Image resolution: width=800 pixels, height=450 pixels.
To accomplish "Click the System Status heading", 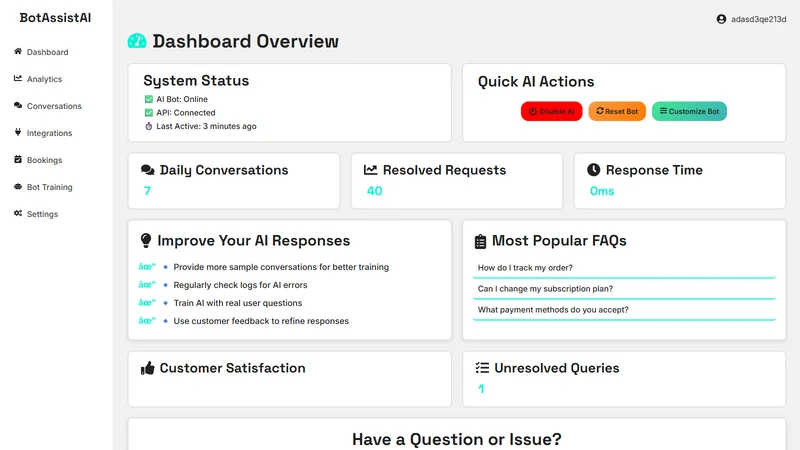I will pos(196,81).
